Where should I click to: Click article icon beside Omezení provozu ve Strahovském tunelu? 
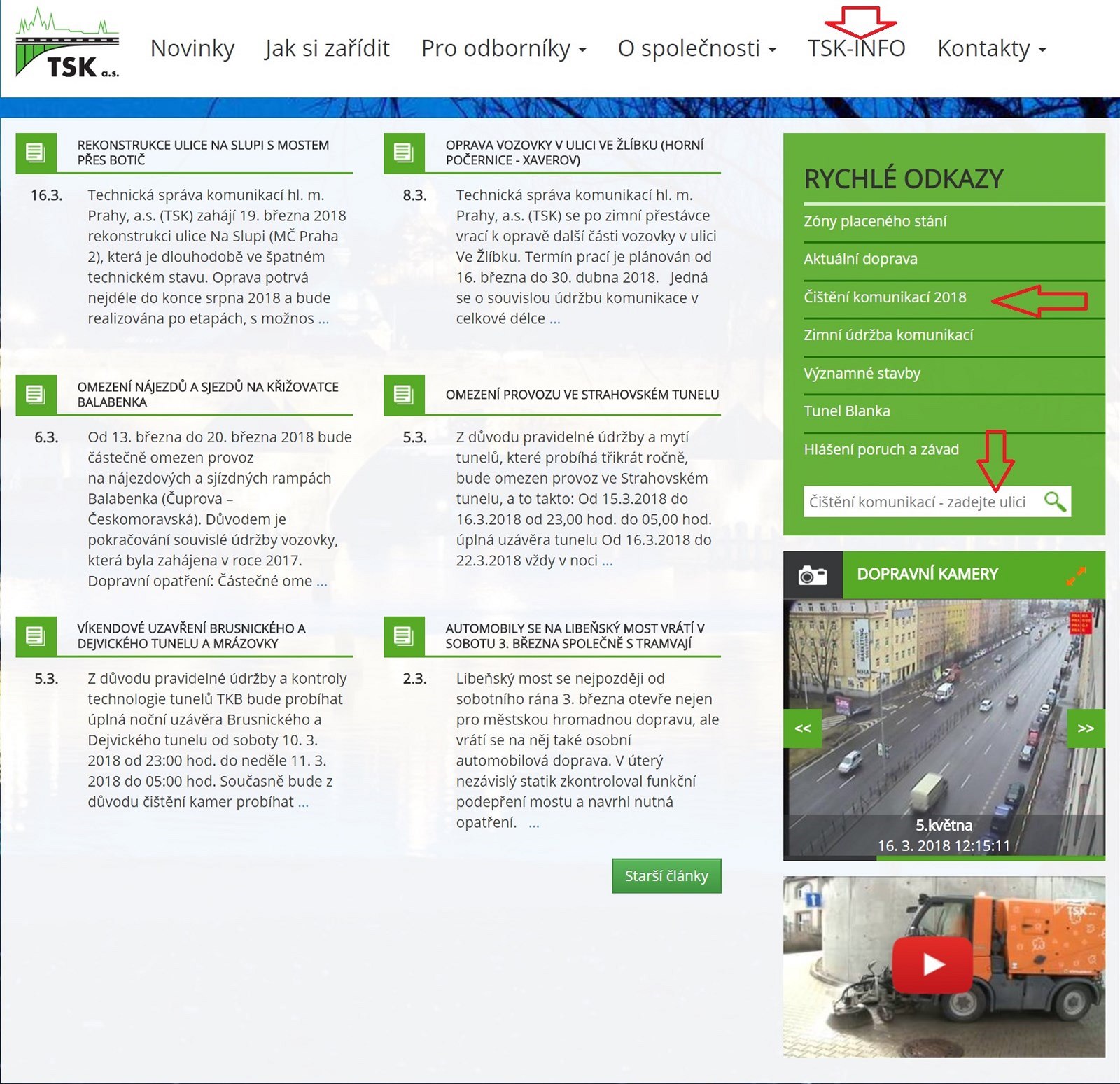coord(404,395)
